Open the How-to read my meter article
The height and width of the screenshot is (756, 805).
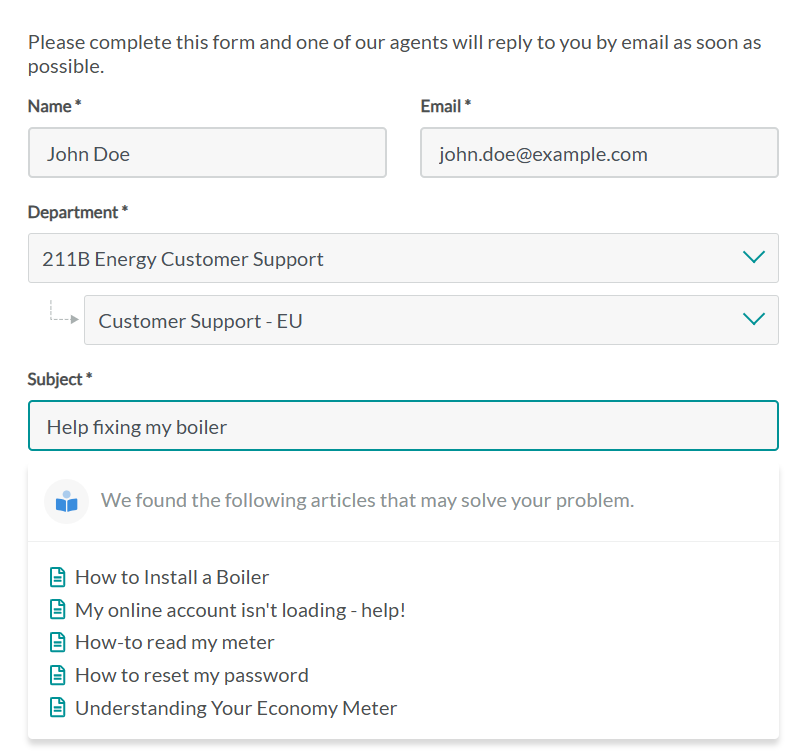(x=174, y=642)
